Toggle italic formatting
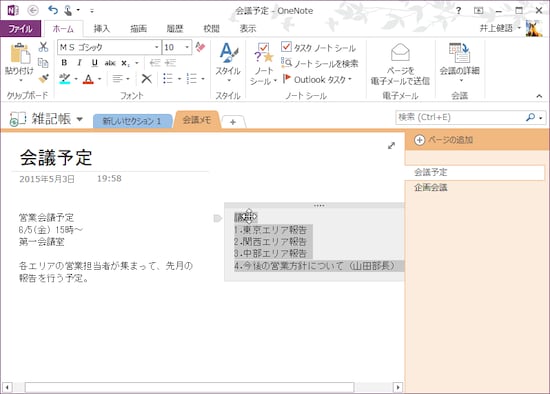The width and height of the screenshot is (550, 394). point(80,63)
